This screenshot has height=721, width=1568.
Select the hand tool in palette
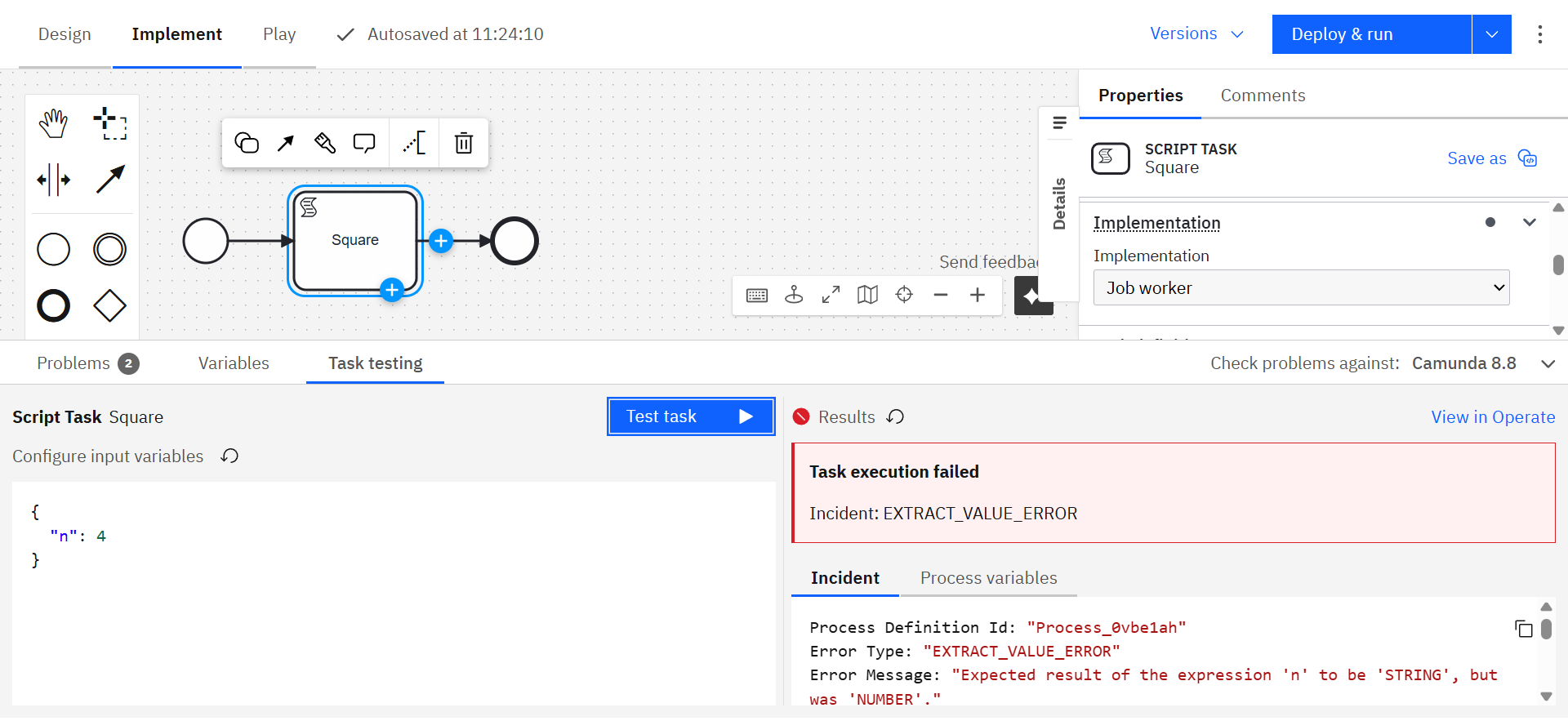[54, 123]
